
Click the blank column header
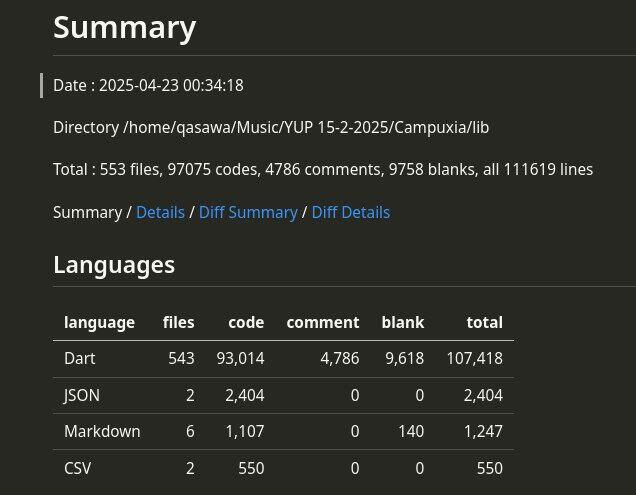click(402, 322)
